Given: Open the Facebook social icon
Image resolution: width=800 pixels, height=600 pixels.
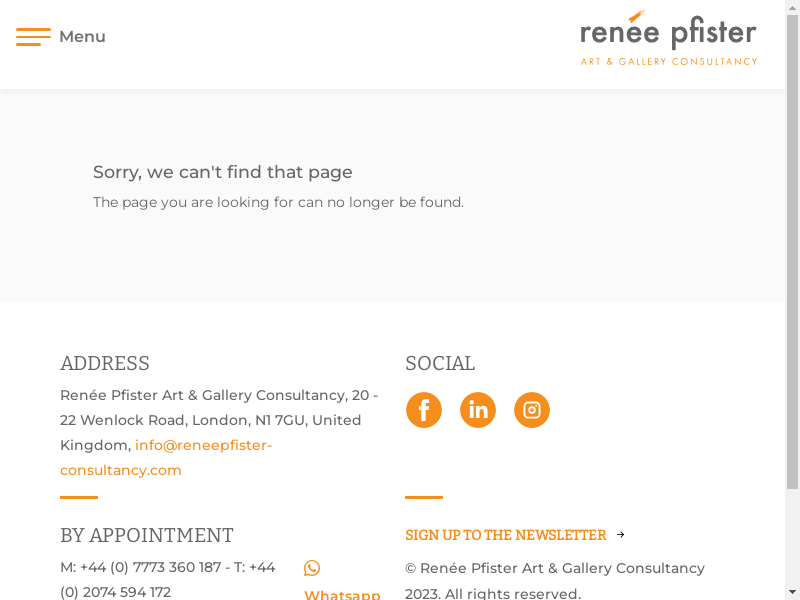Looking at the screenshot, I should 424,410.
